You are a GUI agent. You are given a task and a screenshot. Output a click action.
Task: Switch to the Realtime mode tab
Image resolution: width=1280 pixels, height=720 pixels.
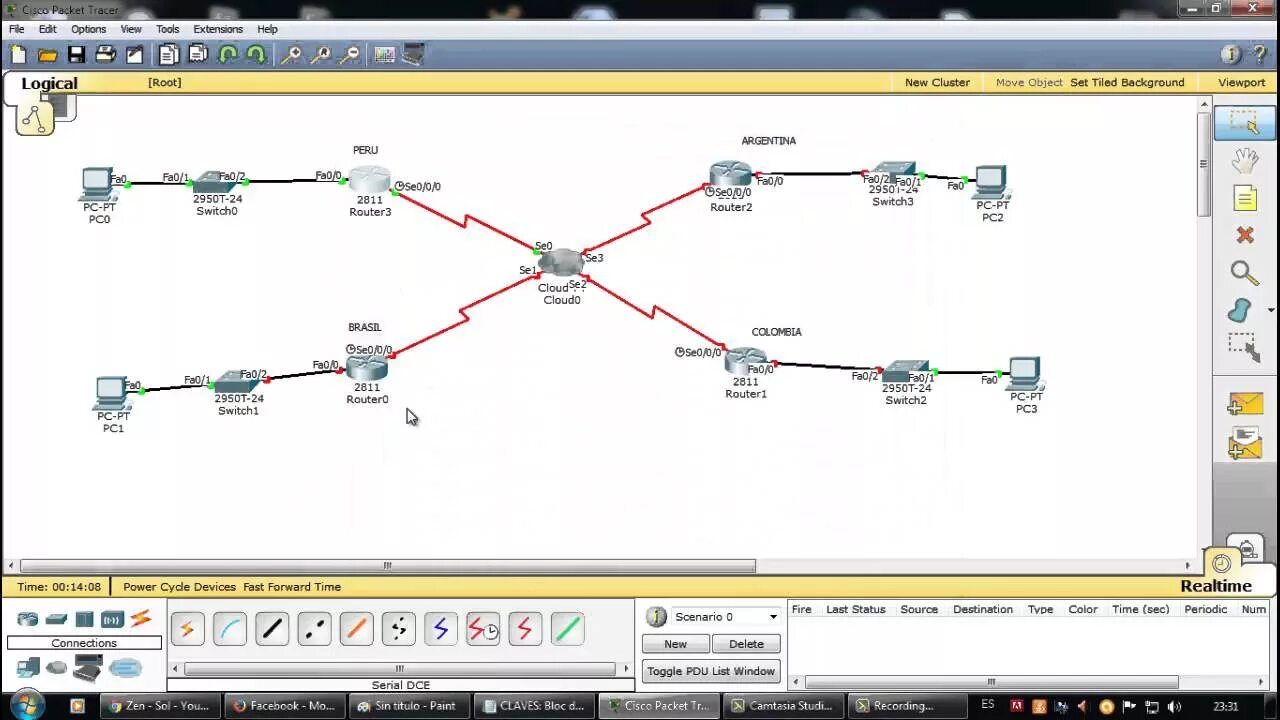tap(1216, 586)
